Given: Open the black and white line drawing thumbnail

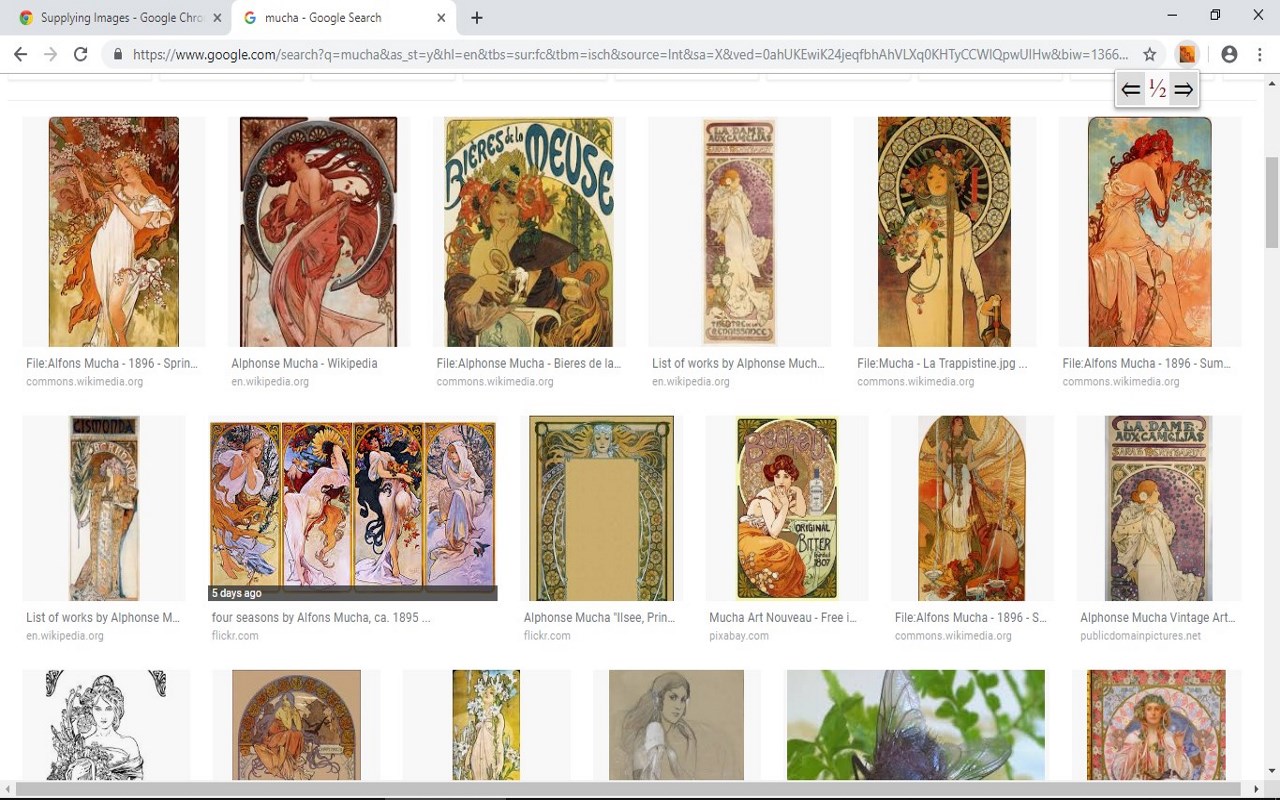Looking at the screenshot, I should click(x=106, y=725).
